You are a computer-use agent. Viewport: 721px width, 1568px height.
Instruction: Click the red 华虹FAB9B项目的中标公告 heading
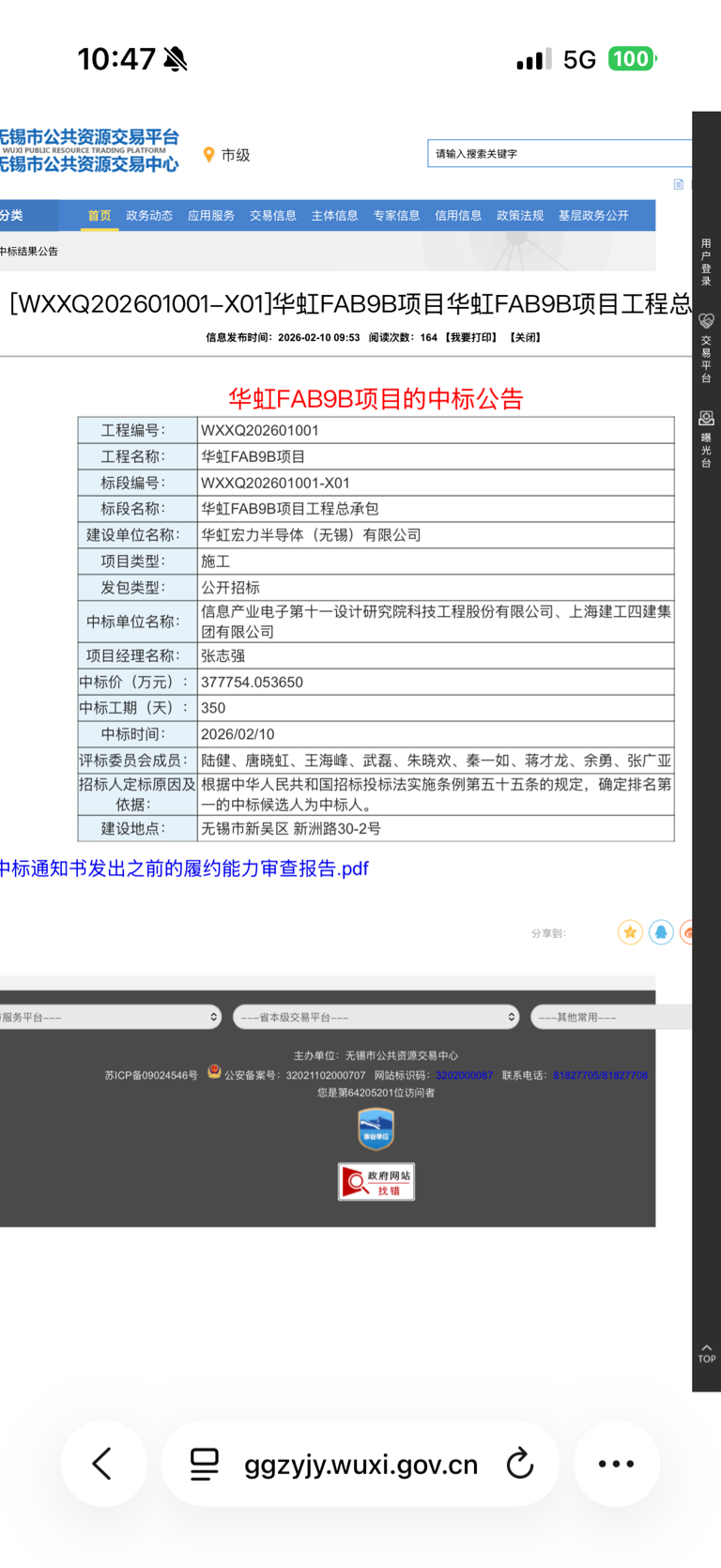(376, 398)
